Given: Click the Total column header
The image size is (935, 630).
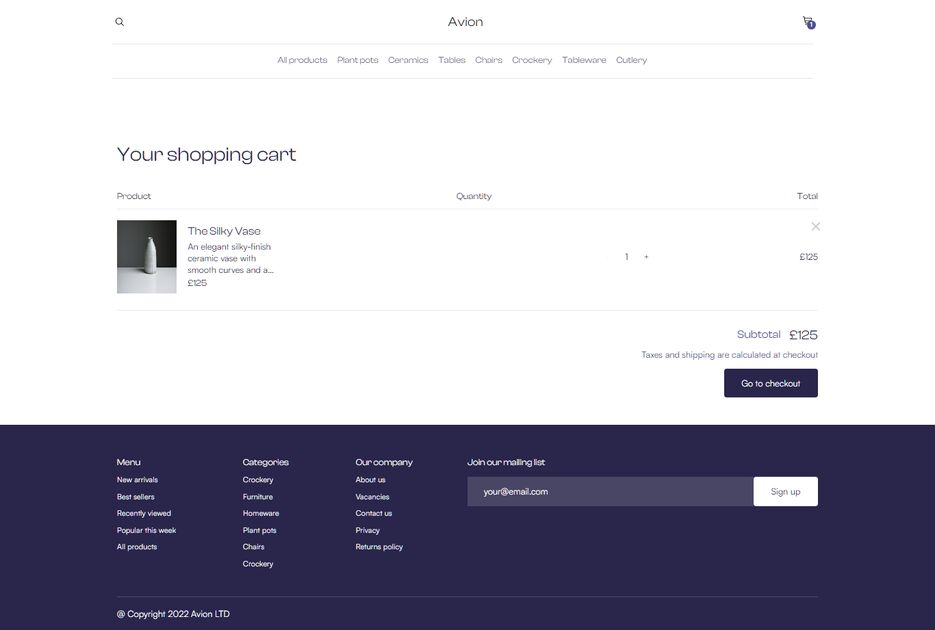Looking at the screenshot, I should (x=807, y=196).
